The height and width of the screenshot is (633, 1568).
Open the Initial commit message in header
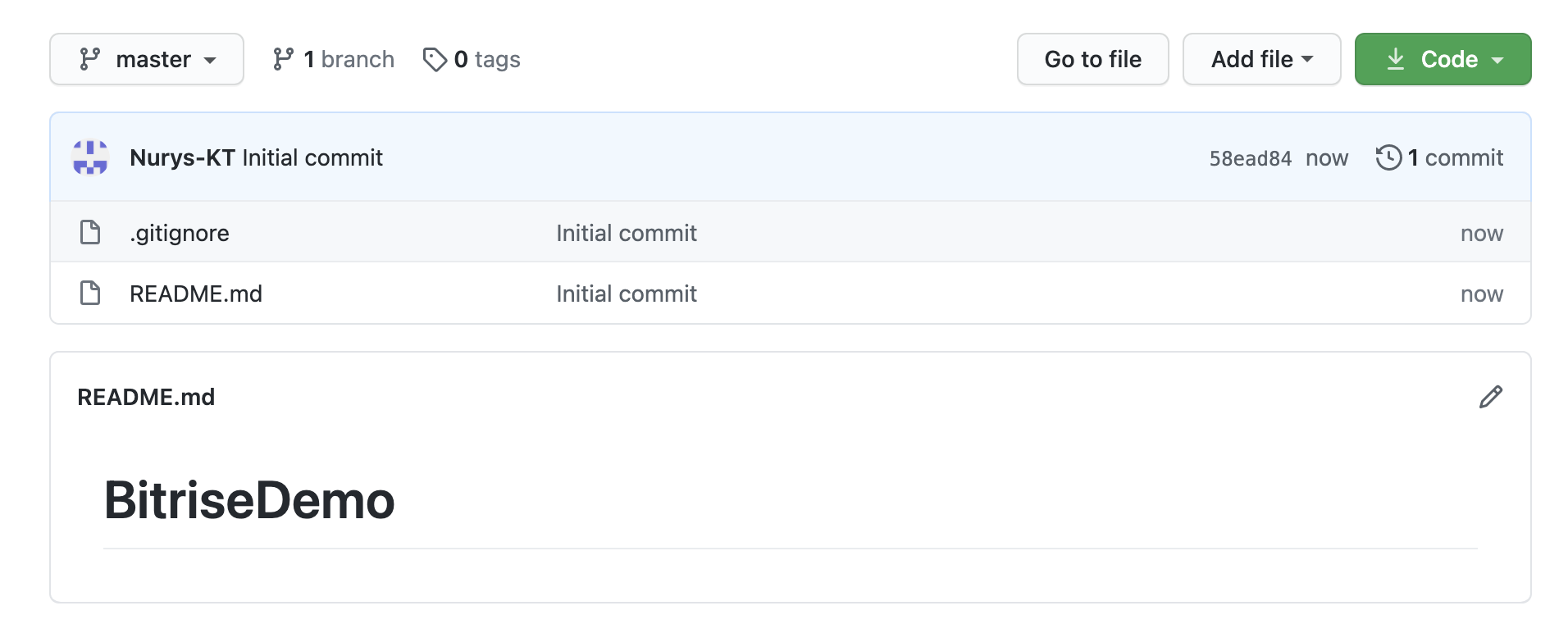tap(312, 157)
